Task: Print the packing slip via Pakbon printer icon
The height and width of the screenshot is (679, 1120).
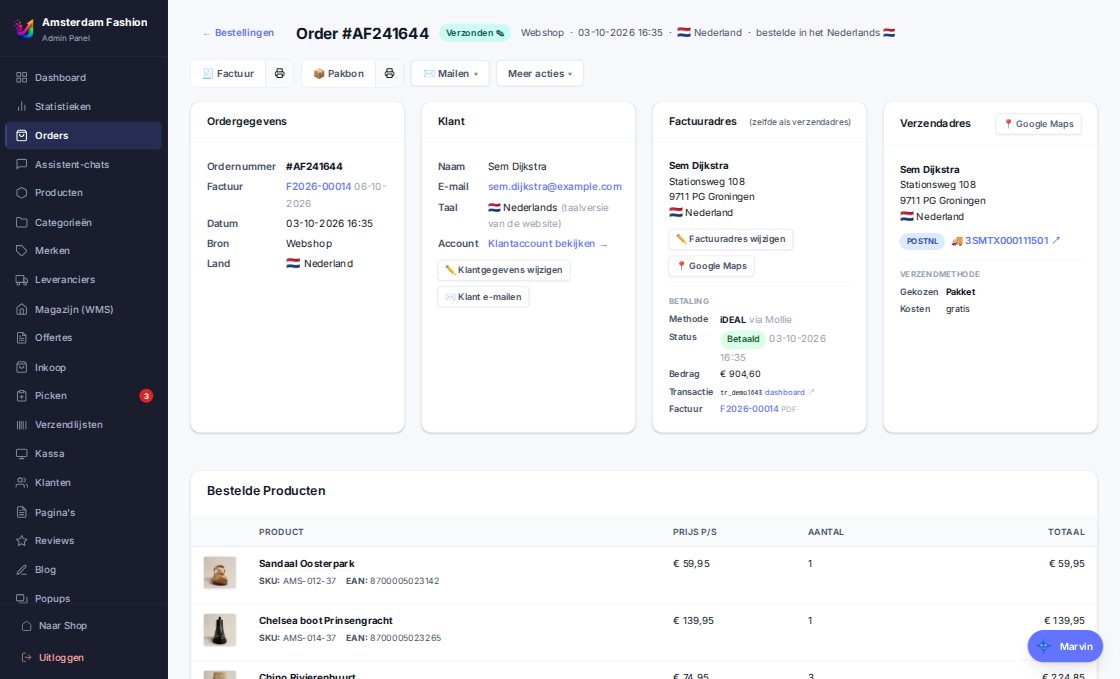Action: click(x=389, y=74)
